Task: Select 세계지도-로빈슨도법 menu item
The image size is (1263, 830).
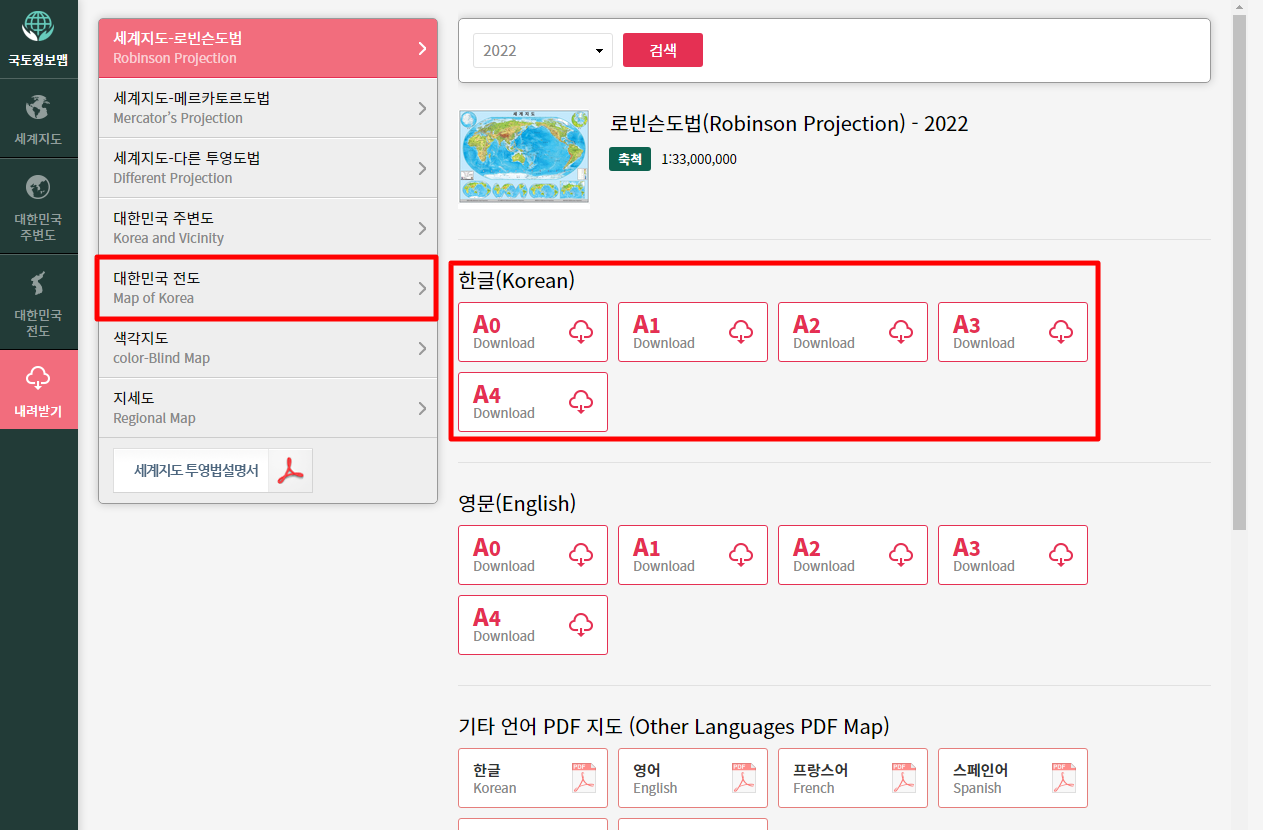Action: [x=268, y=48]
